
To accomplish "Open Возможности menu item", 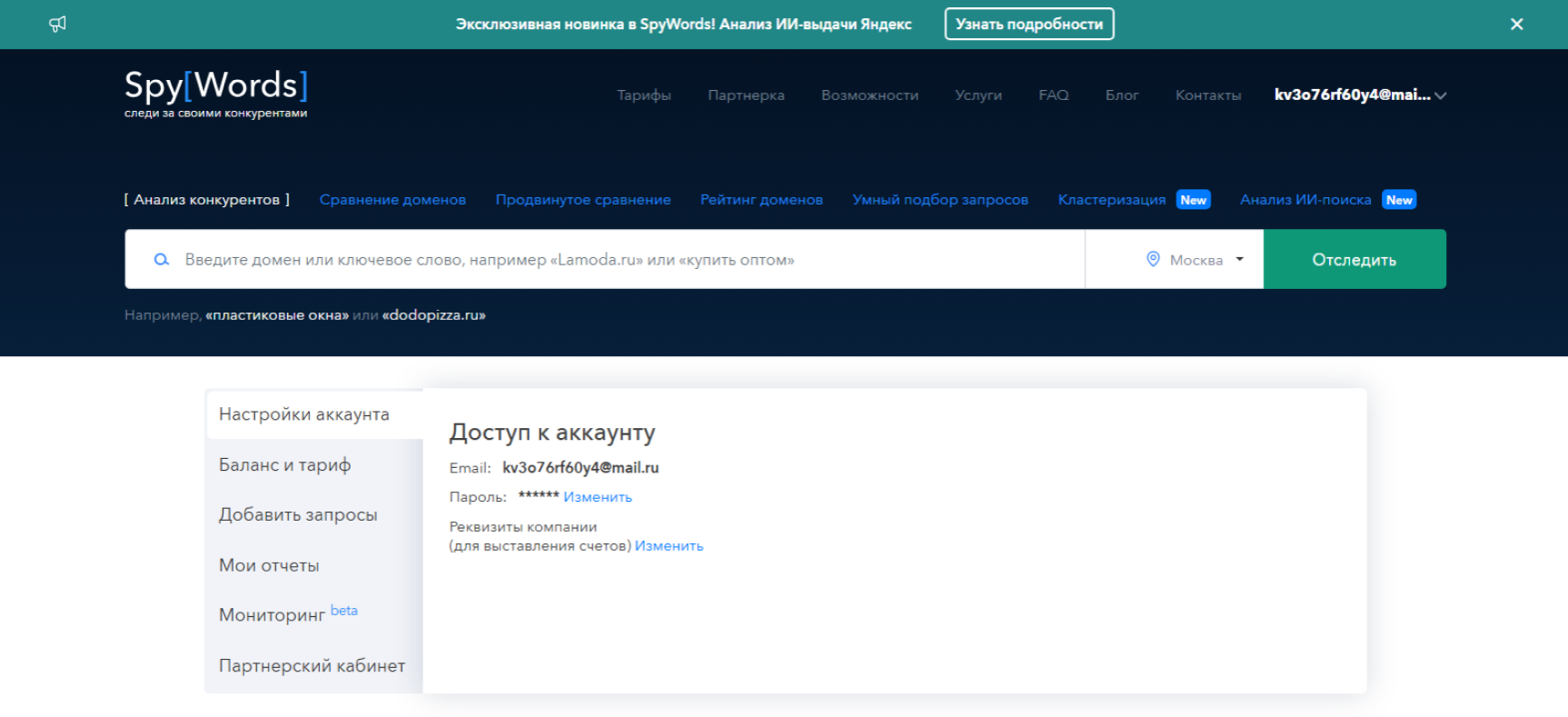I will [x=869, y=95].
